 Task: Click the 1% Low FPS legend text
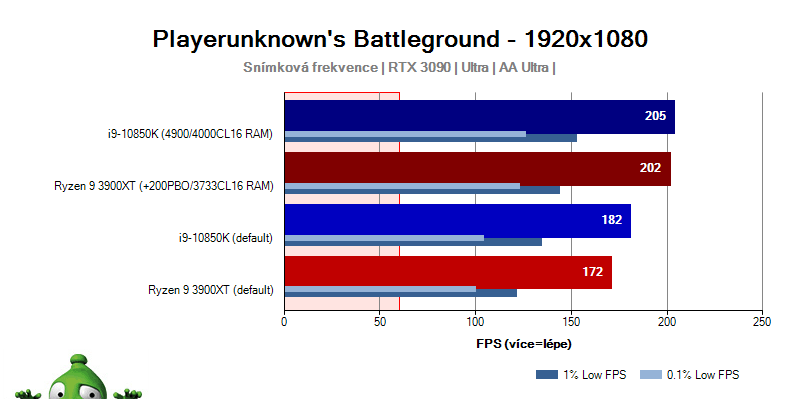pyautogui.click(x=593, y=375)
